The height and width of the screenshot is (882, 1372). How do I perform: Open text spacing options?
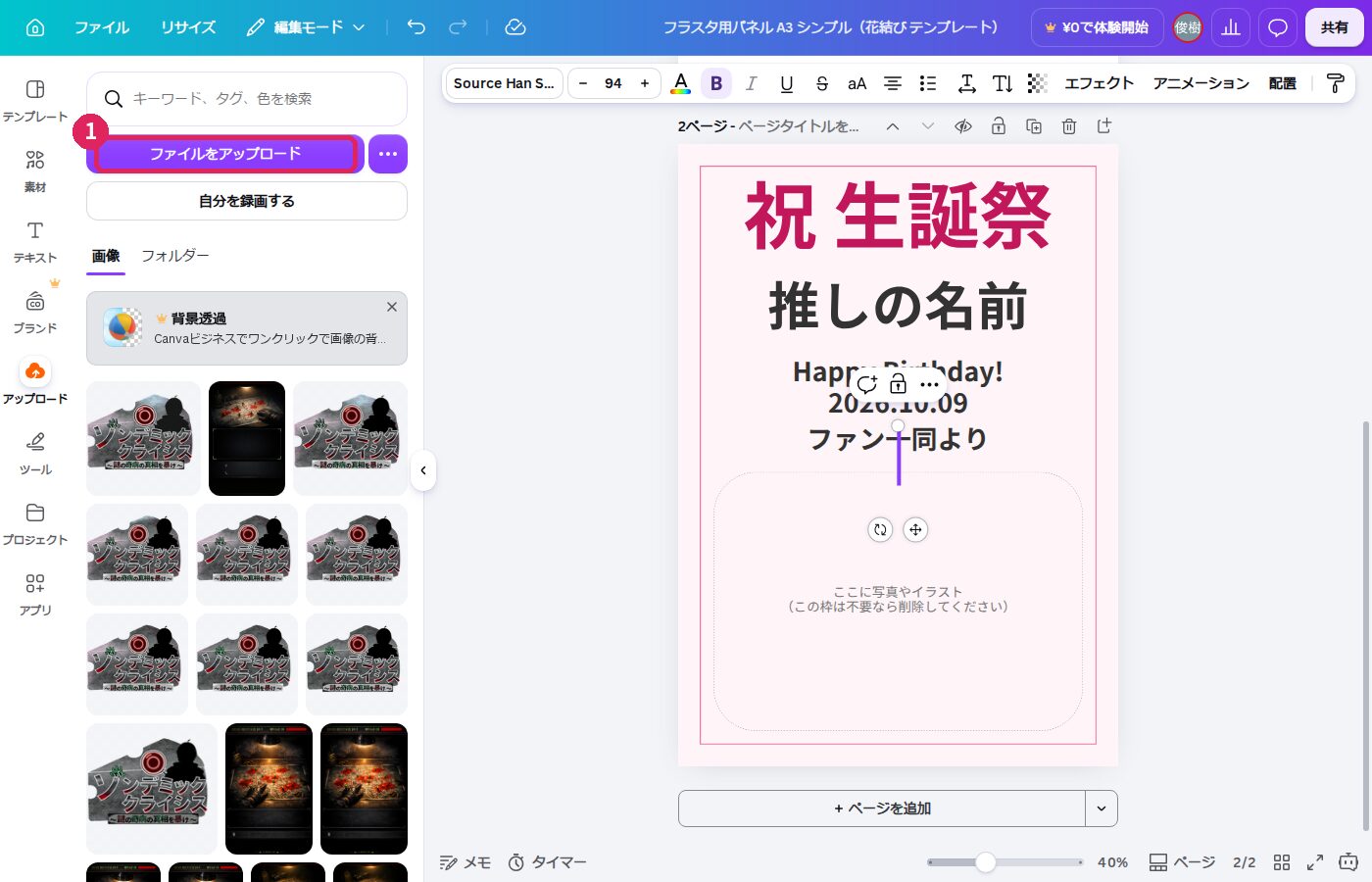[967, 83]
